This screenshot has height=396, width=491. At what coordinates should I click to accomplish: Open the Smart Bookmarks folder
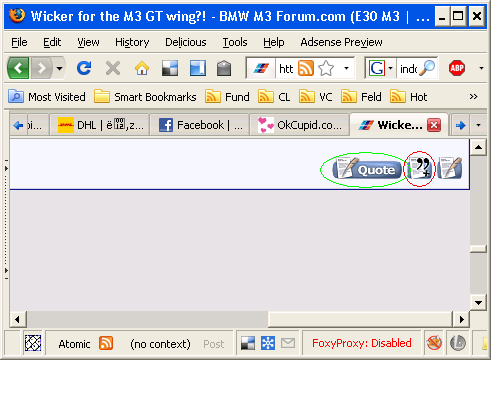145,97
